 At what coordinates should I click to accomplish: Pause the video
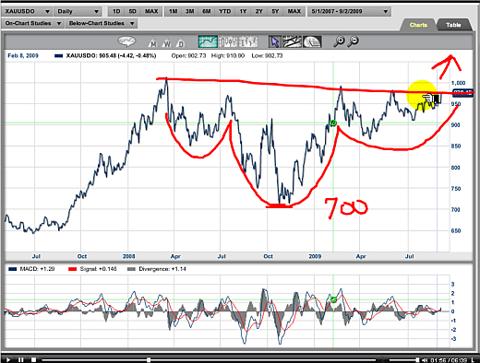21,360
